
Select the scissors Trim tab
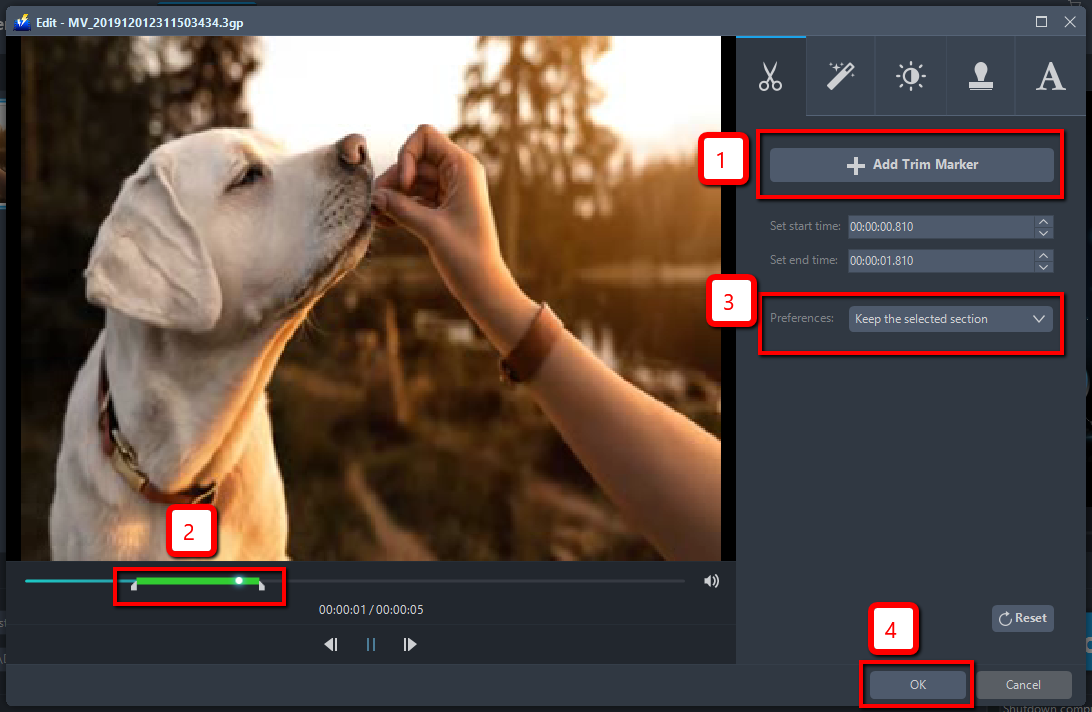(x=770, y=77)
